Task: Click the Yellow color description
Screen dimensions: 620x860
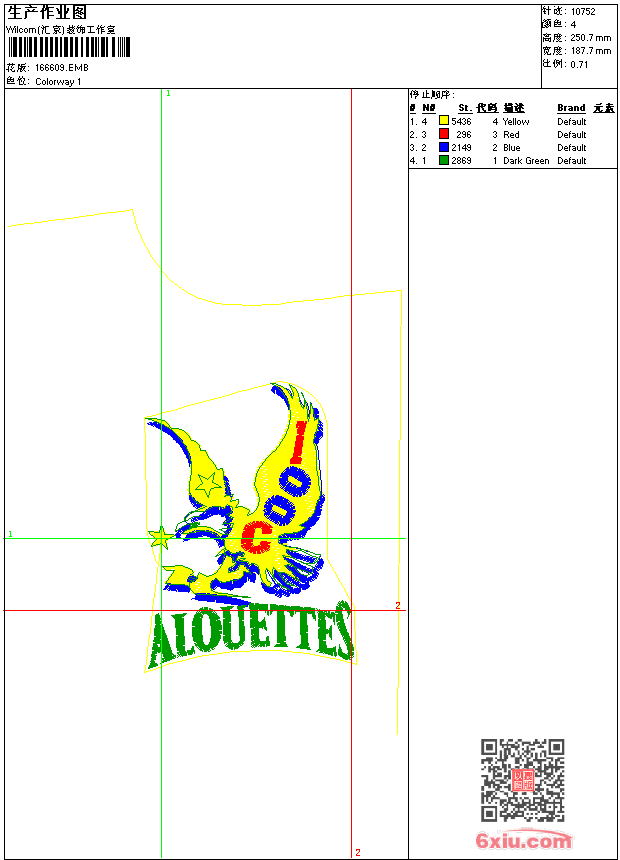Action: (x=516, y=122)
